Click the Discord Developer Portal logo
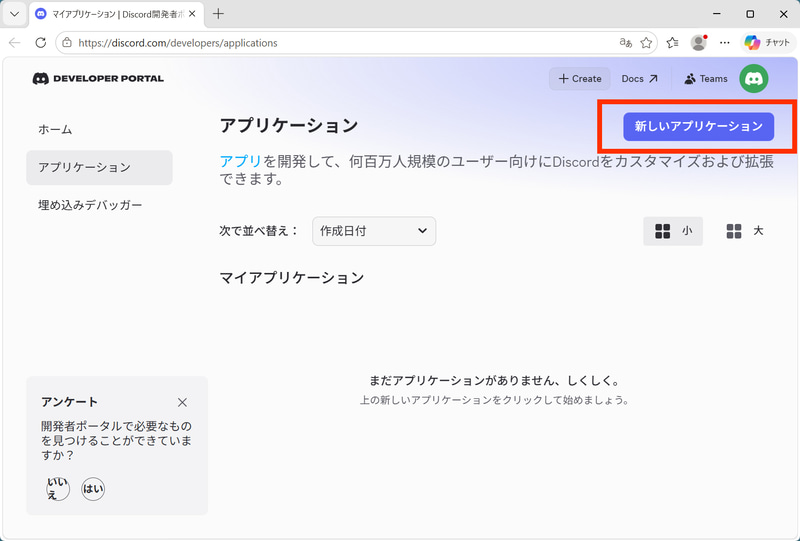Image resolution: width=800 pixels, height=541 pixels. pos(98,79)
